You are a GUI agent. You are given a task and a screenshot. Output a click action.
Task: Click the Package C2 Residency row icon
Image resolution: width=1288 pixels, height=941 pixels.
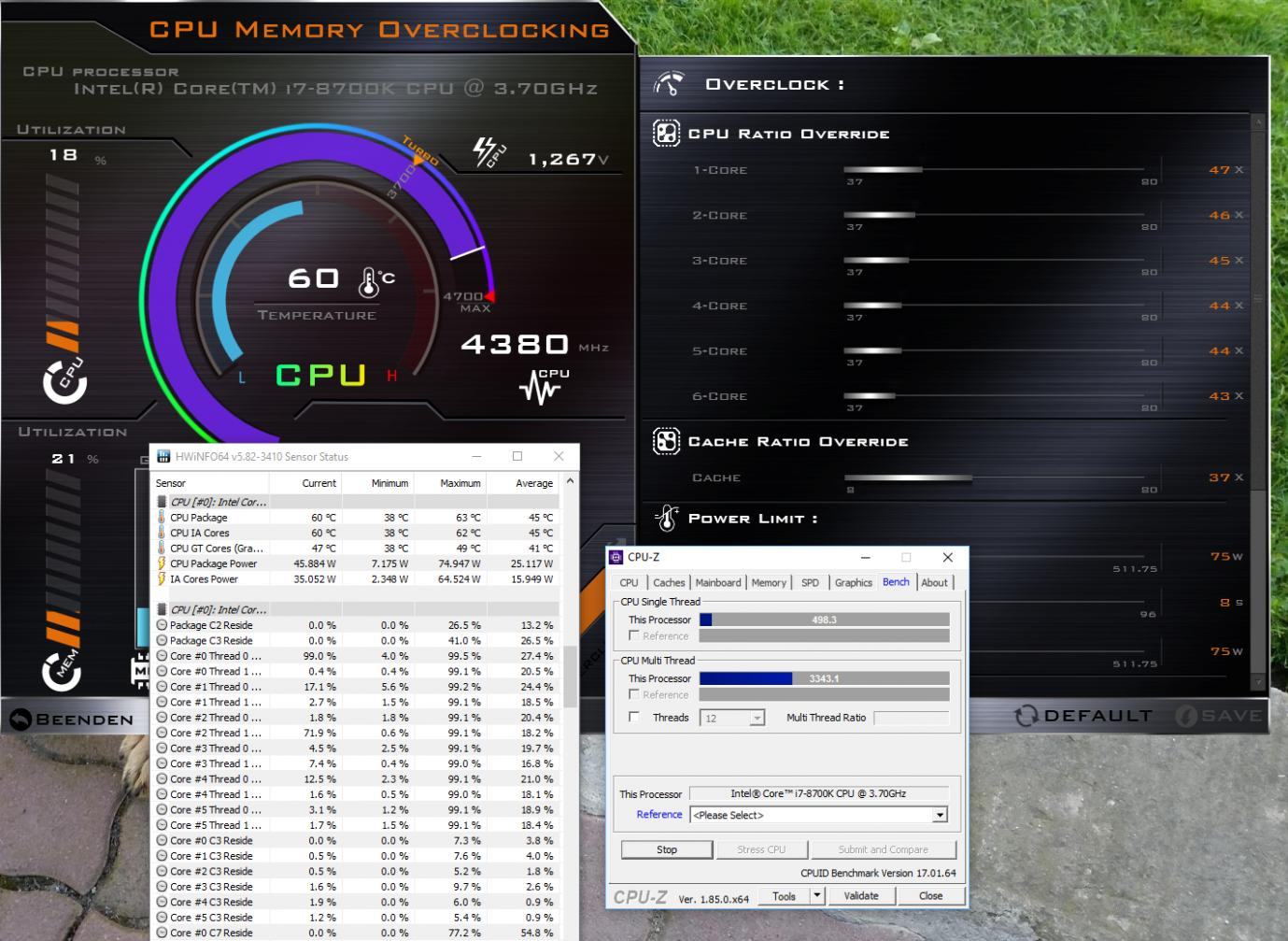[162, 625]
